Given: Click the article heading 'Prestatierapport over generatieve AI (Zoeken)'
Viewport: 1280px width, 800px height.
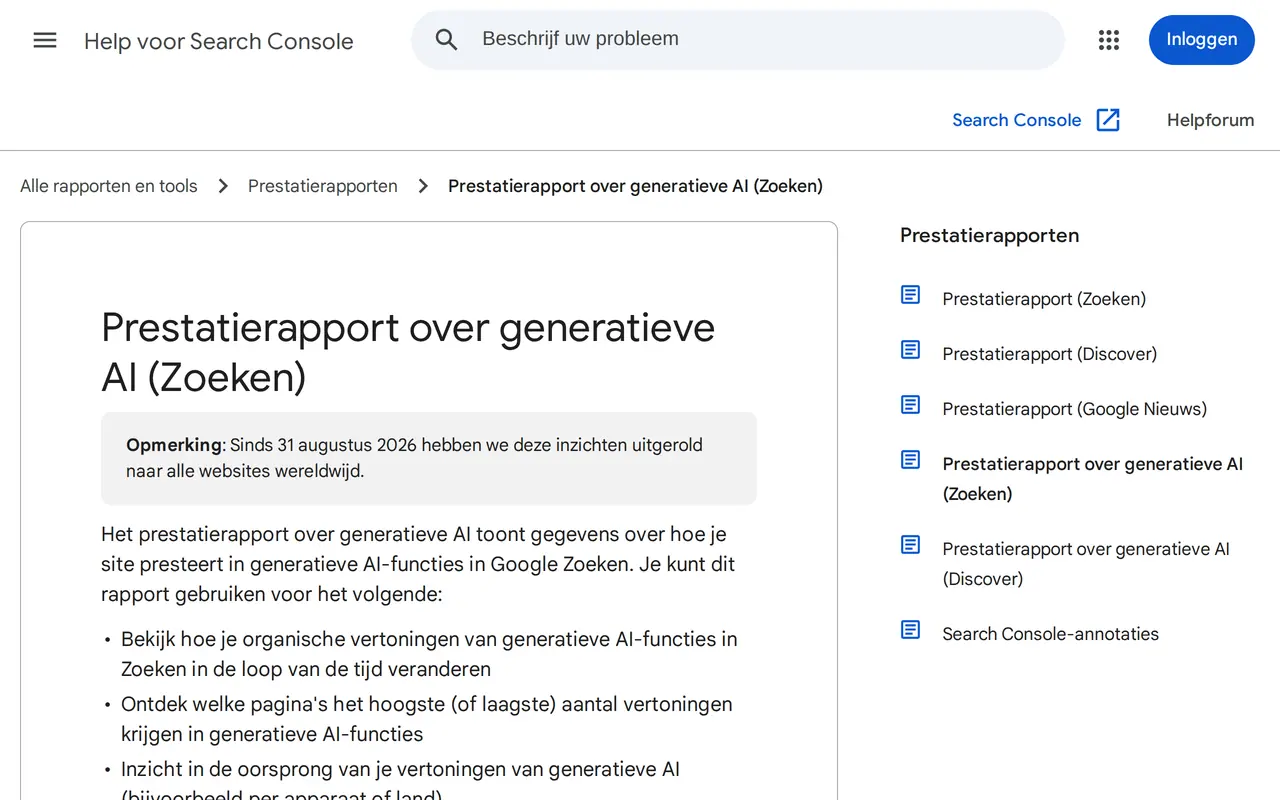Looking at the screenshot, I should pyautogui.click(x=408, y=352).
